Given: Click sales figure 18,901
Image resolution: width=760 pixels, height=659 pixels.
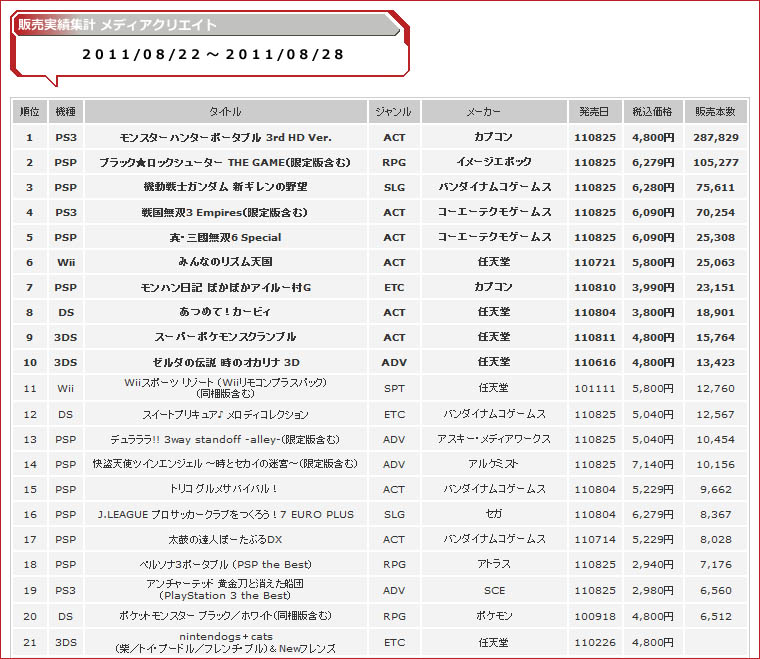Looking at the screenshot, I should point(716,313).
